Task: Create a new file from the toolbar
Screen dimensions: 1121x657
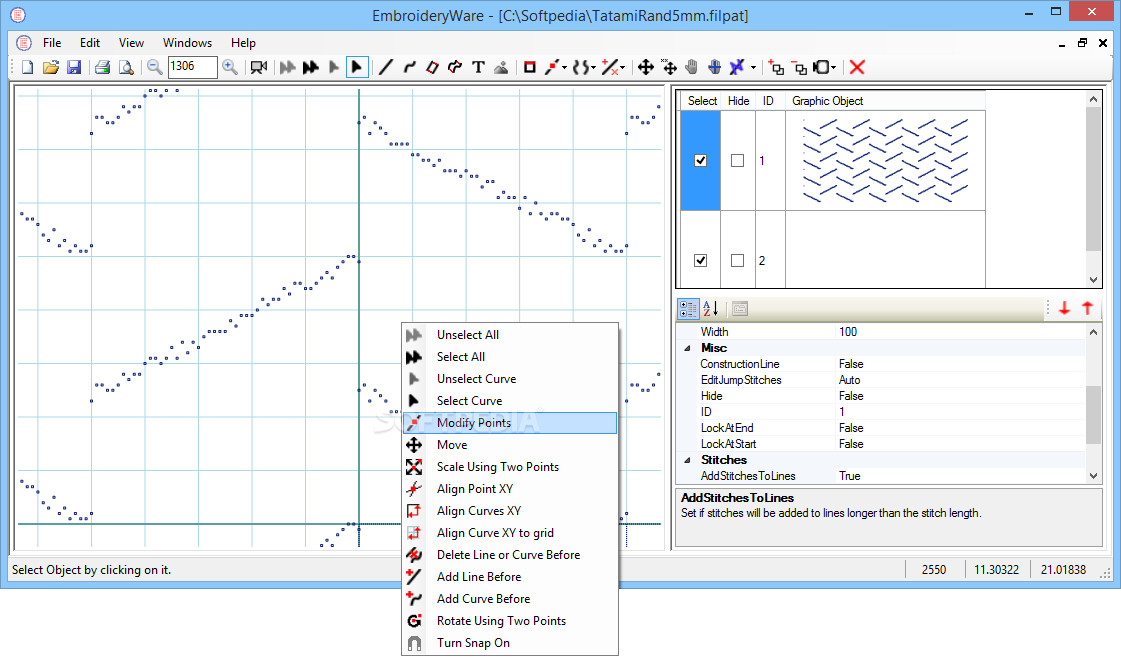Action: click(x=27, y=67)
